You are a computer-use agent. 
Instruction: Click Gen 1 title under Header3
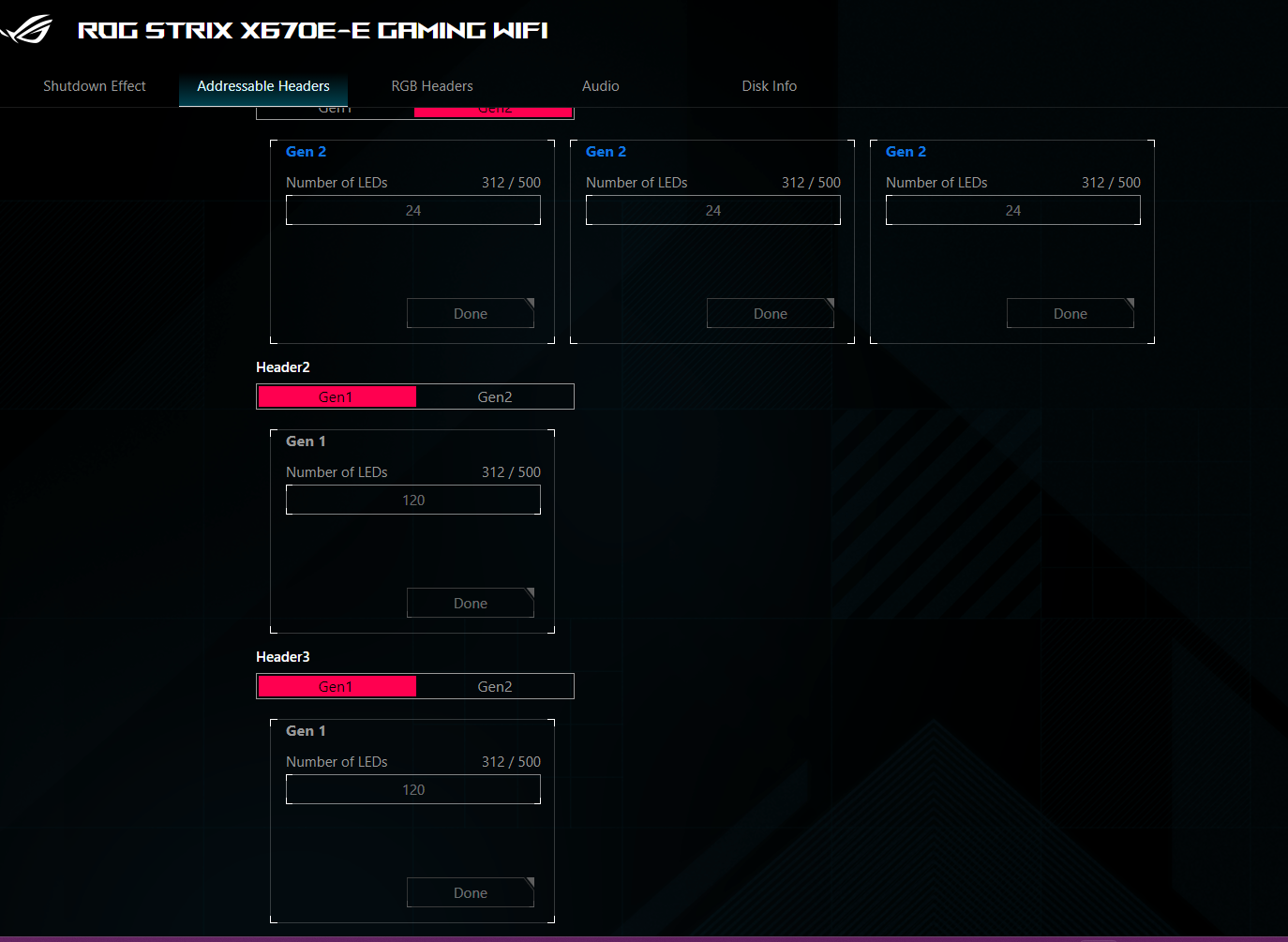[x=307, y=731]
